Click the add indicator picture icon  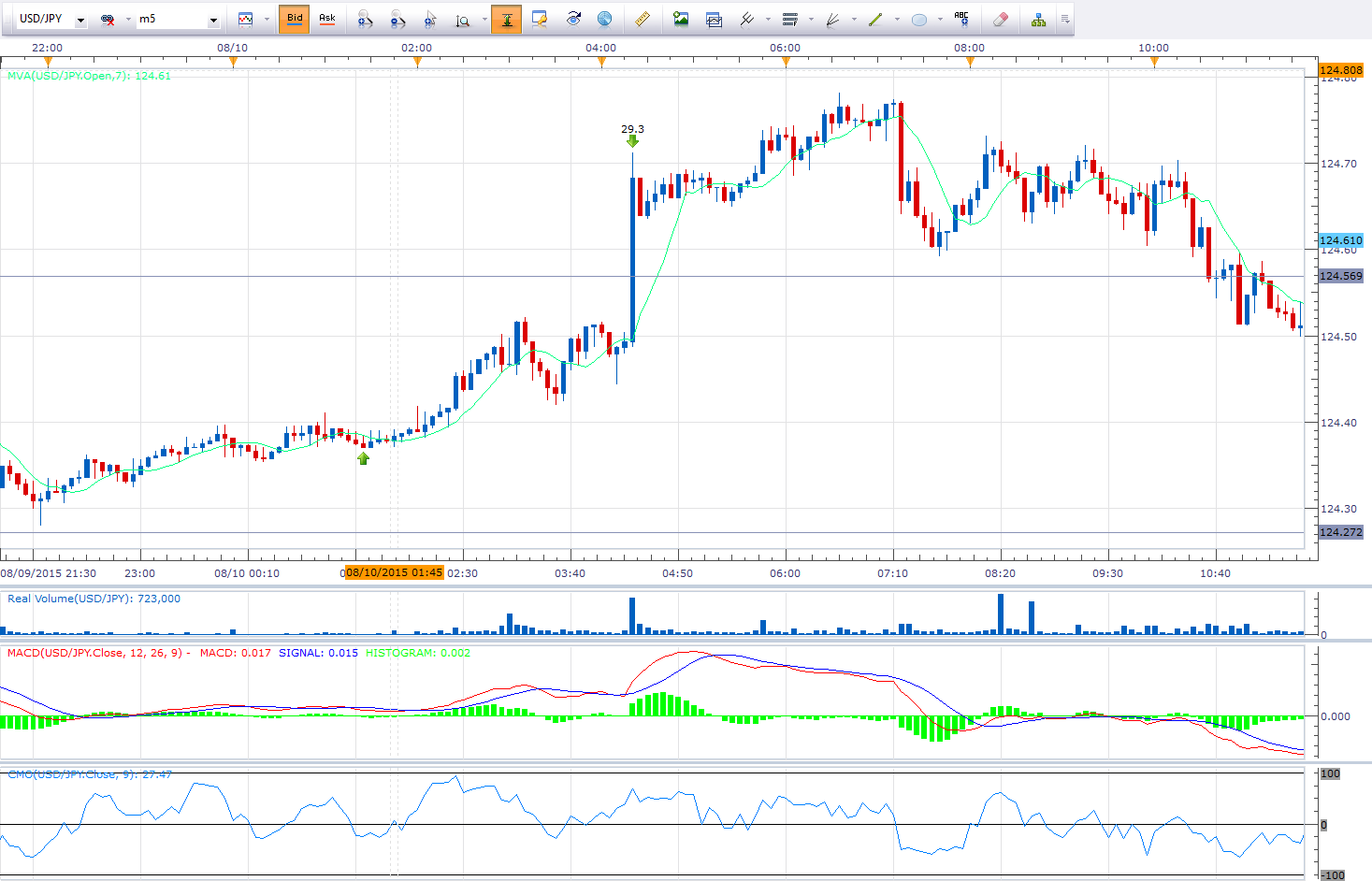[681, 19]
